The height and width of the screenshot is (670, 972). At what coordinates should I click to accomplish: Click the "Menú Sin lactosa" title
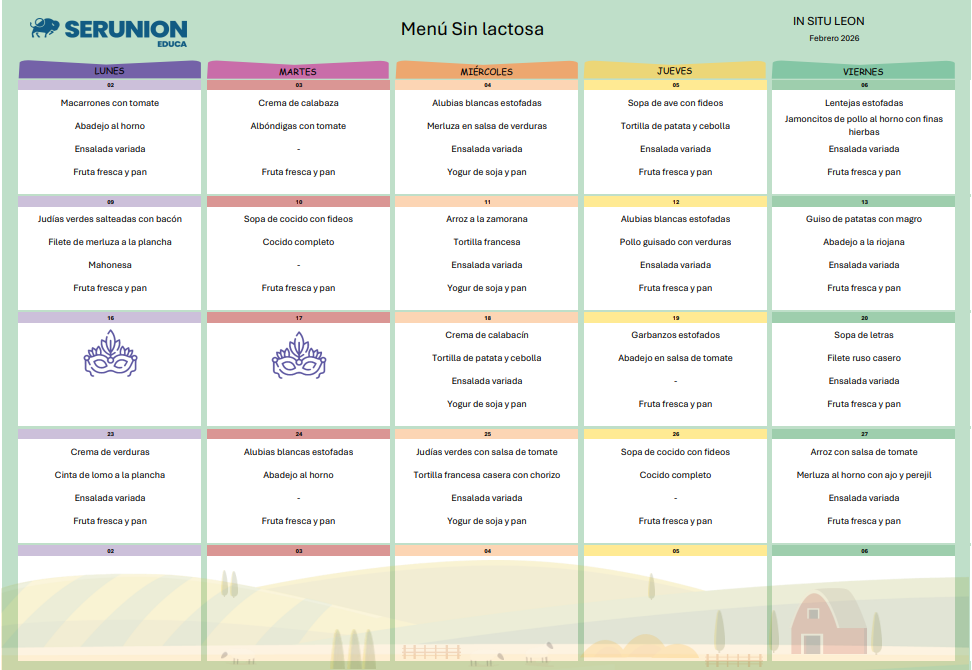coord(472,29)
